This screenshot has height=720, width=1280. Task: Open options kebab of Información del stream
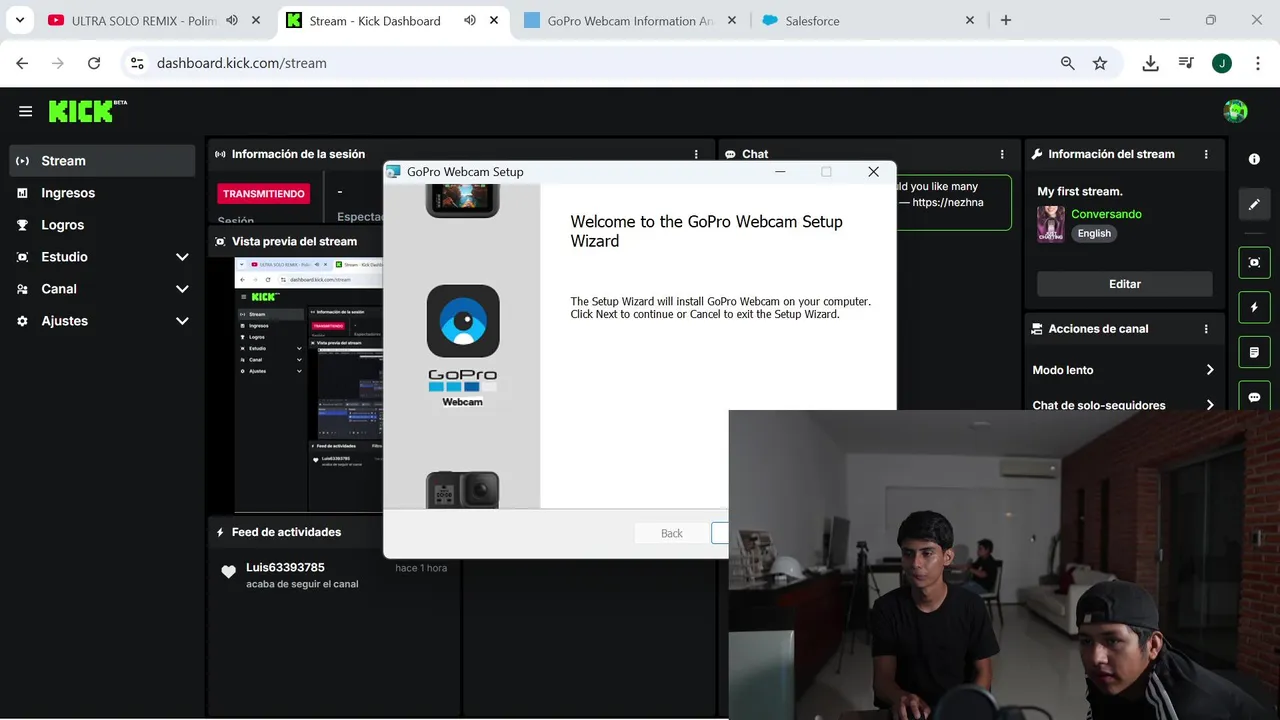click(x=1206, y=154)
